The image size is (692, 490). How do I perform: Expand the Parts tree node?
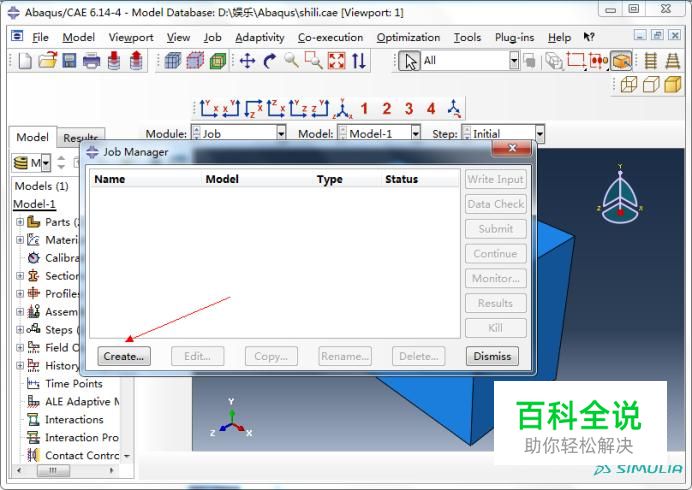pyautogui.click(x=20, y=222)
